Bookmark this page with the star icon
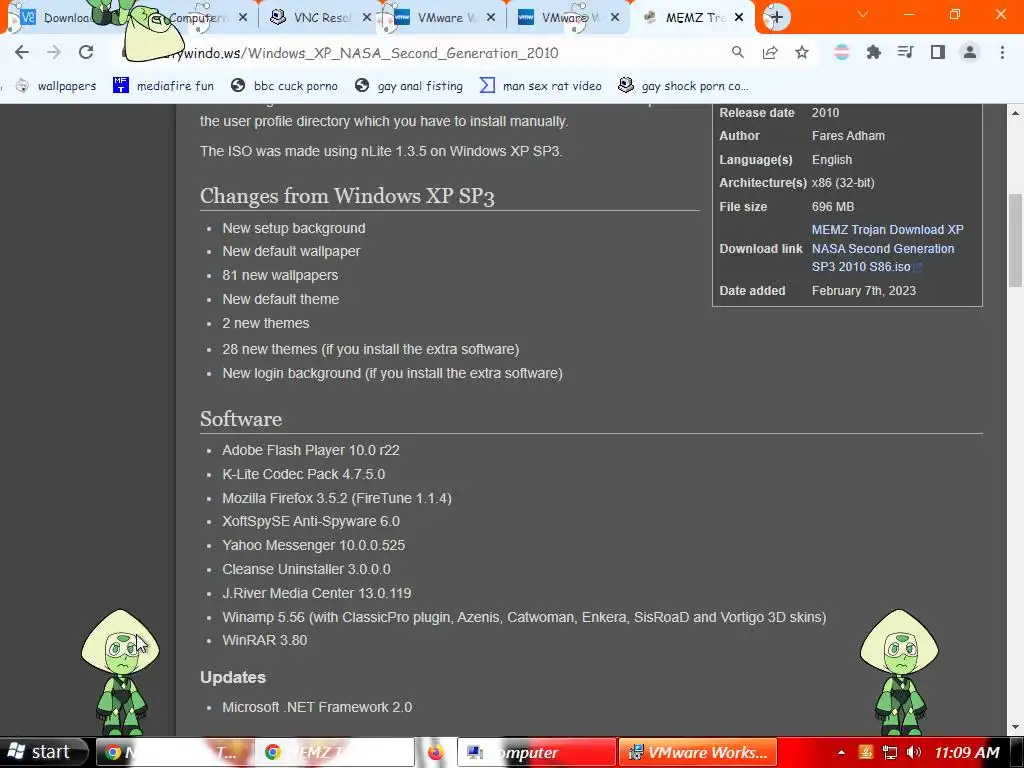1024x768 pixels. (802, 52)
